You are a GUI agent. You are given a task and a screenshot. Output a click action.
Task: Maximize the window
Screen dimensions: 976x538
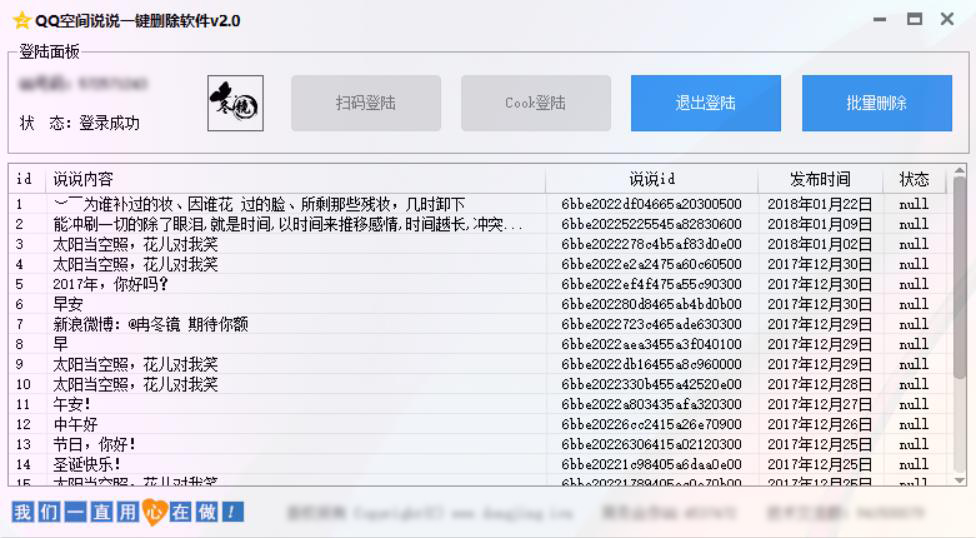pyautogui.click(x=914, y=19)
